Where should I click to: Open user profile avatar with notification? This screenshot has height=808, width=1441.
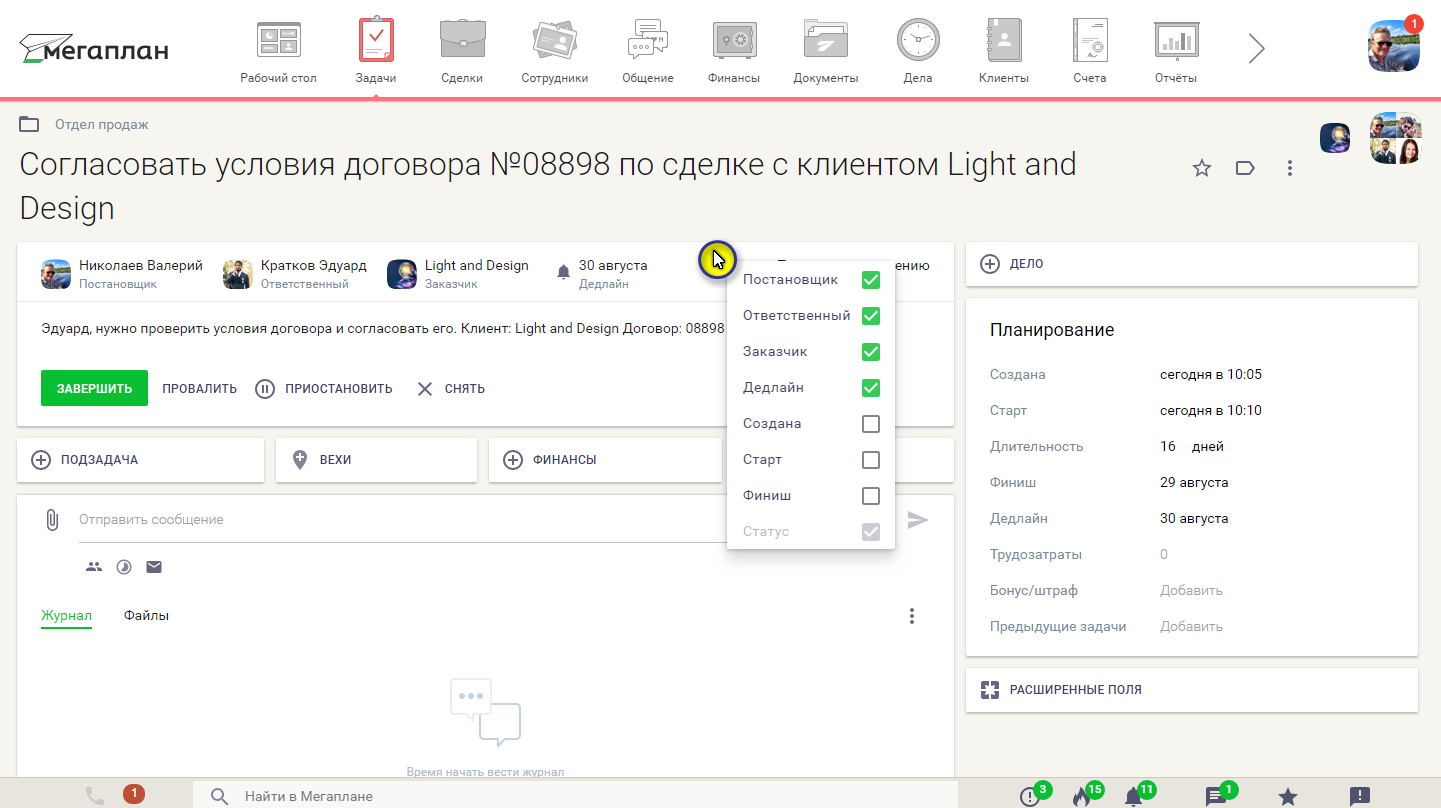(x=1394, y=45)
